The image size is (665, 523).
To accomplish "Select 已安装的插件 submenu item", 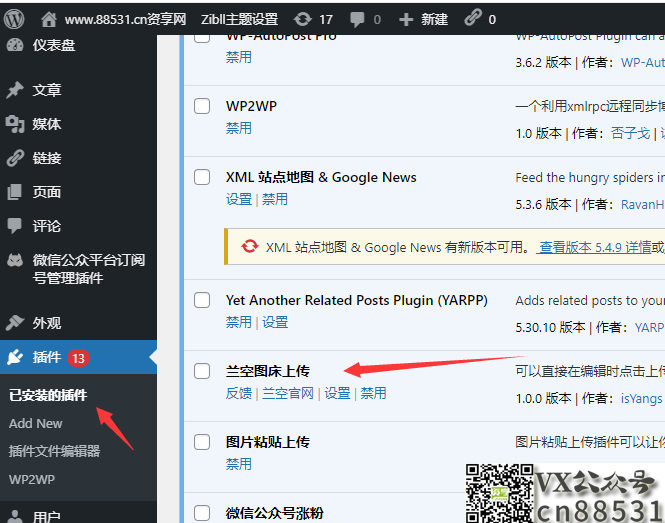I will coord(48,395).
